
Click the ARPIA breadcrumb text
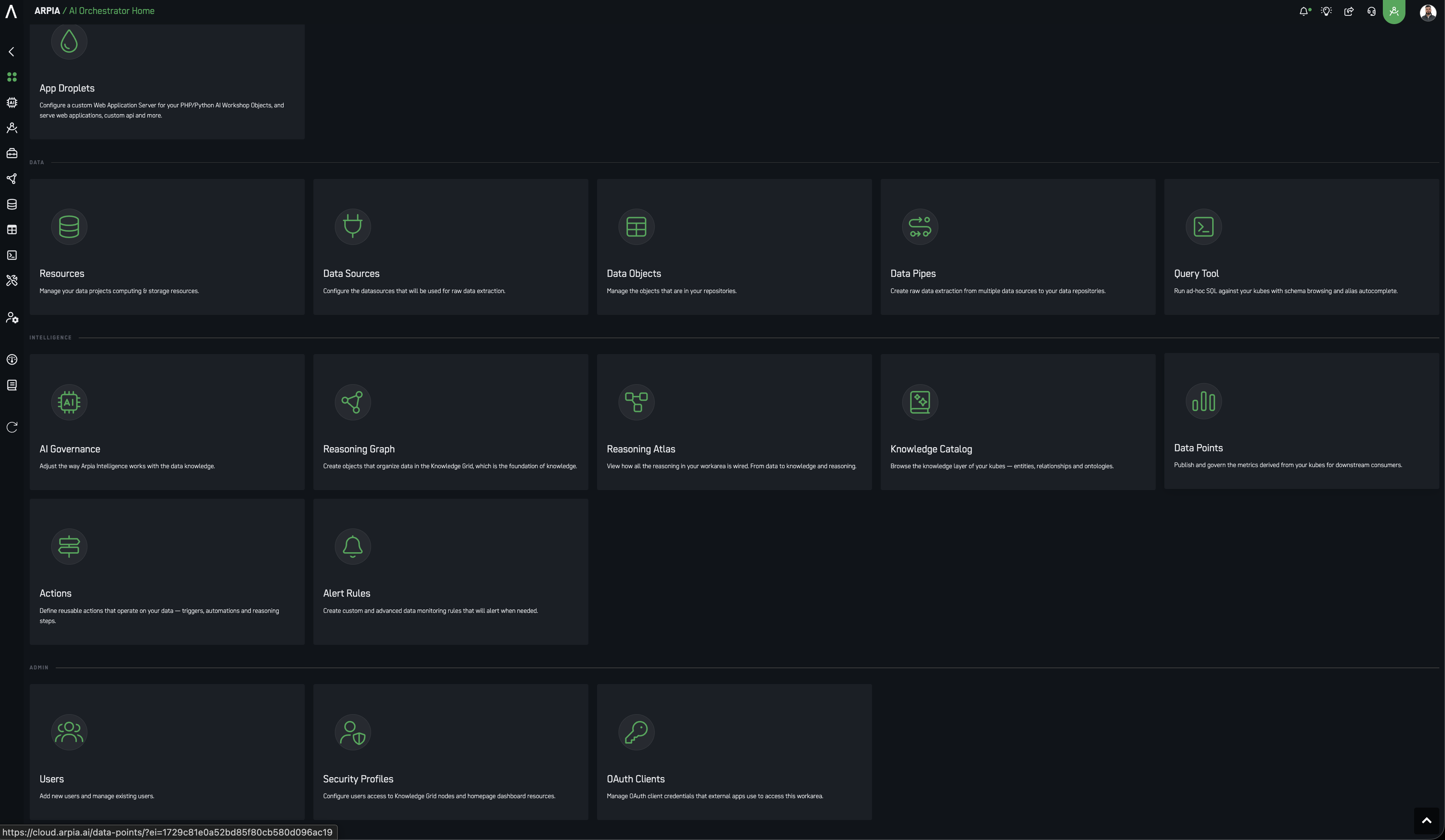(47, 11)
